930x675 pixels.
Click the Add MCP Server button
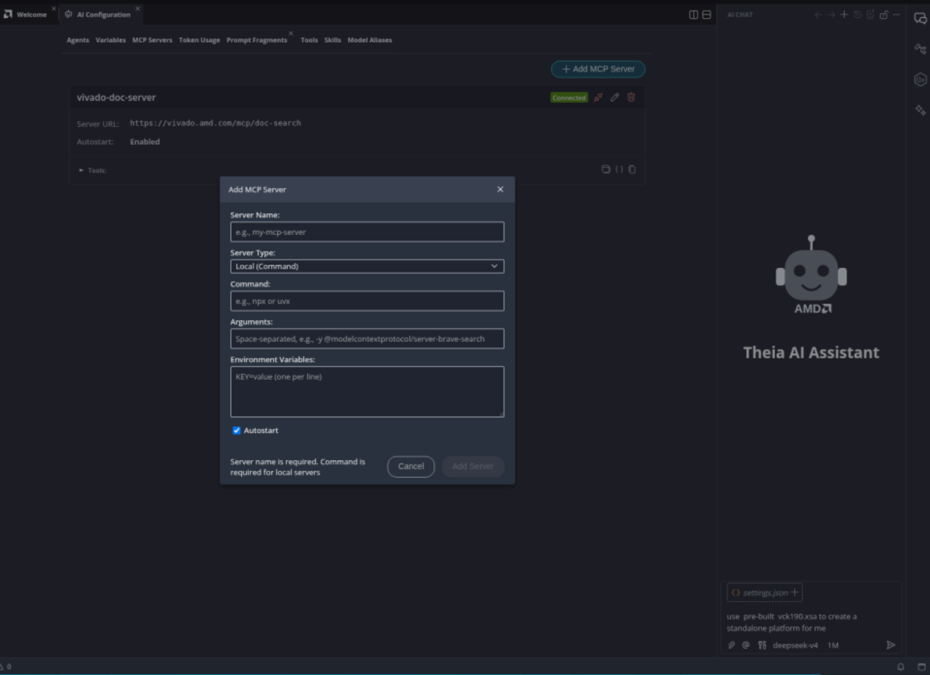[x=598, y=69]
